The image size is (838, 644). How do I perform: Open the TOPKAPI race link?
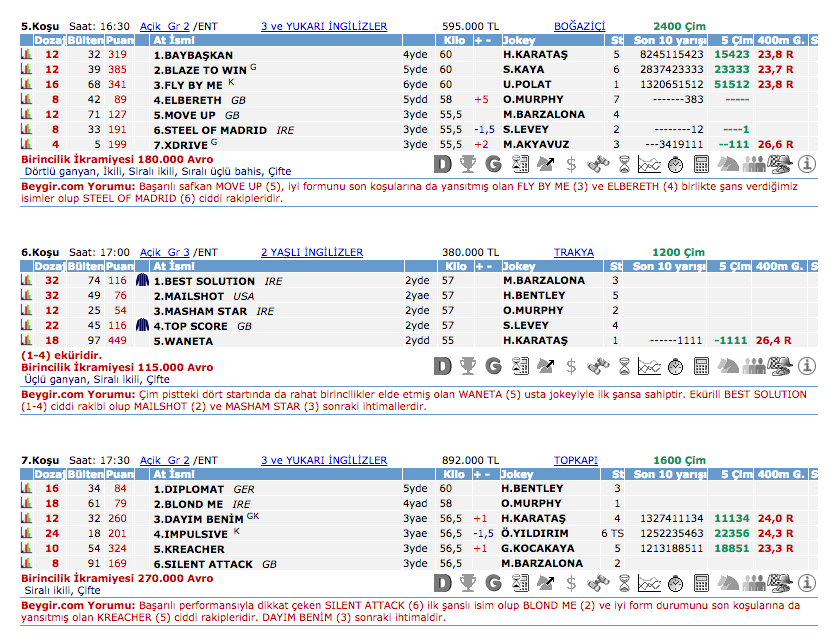[575, 460]
